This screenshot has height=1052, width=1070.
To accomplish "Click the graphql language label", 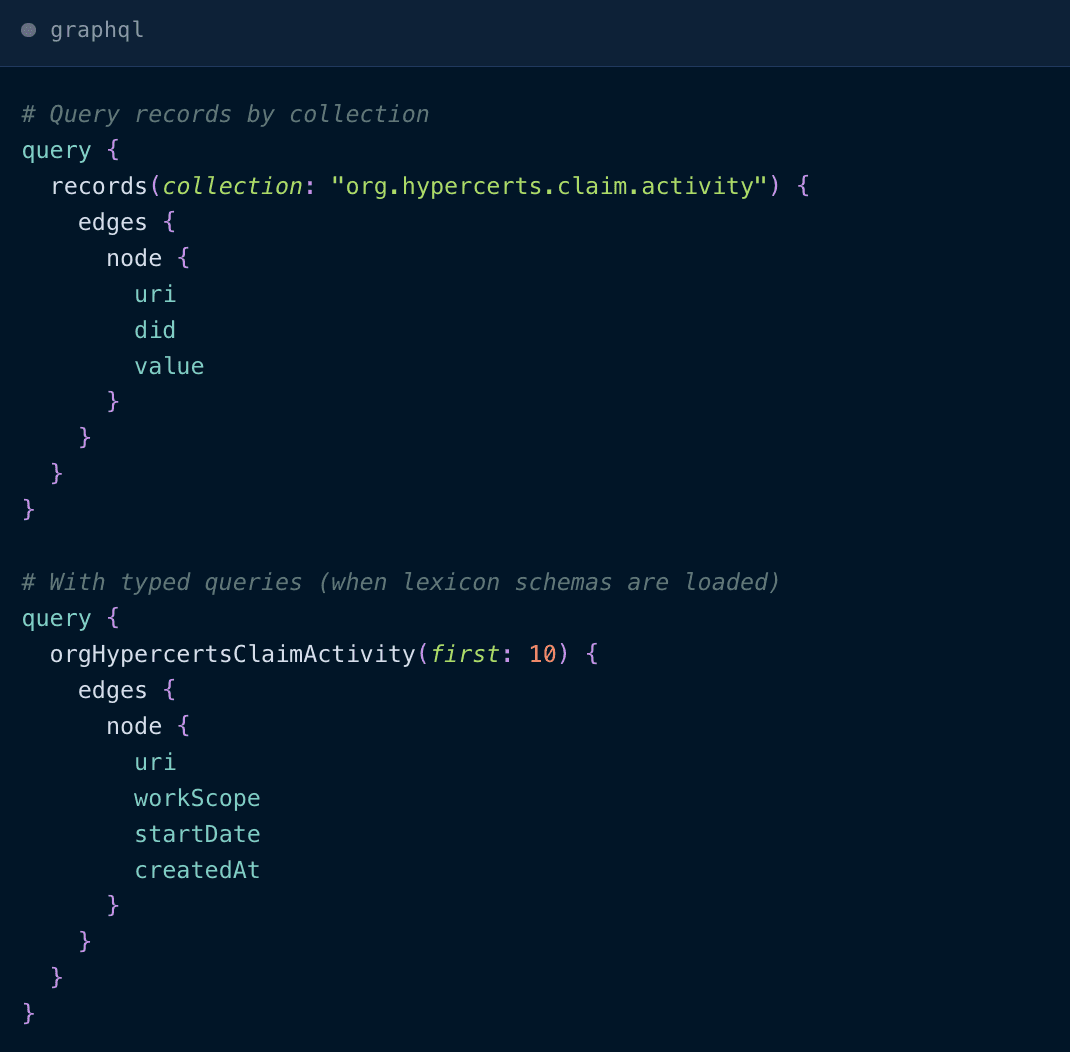I will point(97,30).
